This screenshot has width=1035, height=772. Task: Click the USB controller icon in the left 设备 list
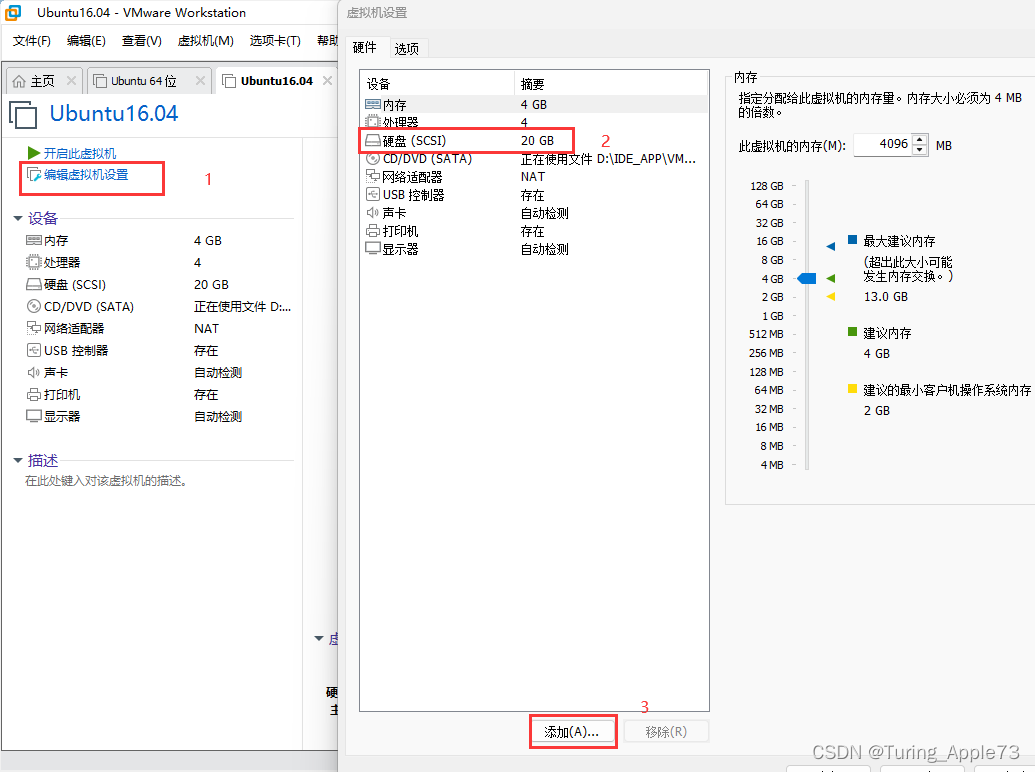pyautogui.click(x=34, y=350)
